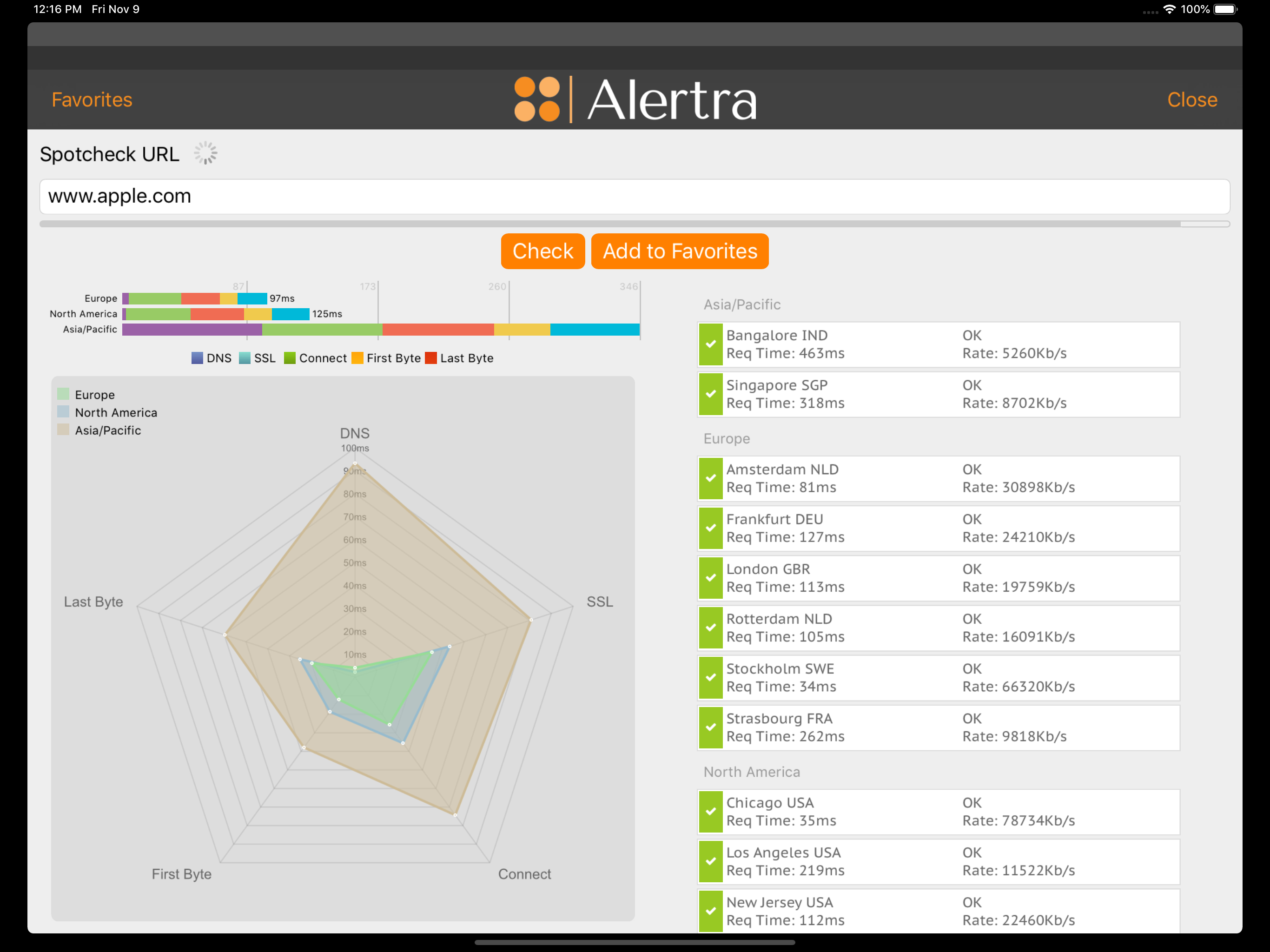Click the Europe section header in results
The width and height of the screenshot is (1270, 952).
click(726, 439)
